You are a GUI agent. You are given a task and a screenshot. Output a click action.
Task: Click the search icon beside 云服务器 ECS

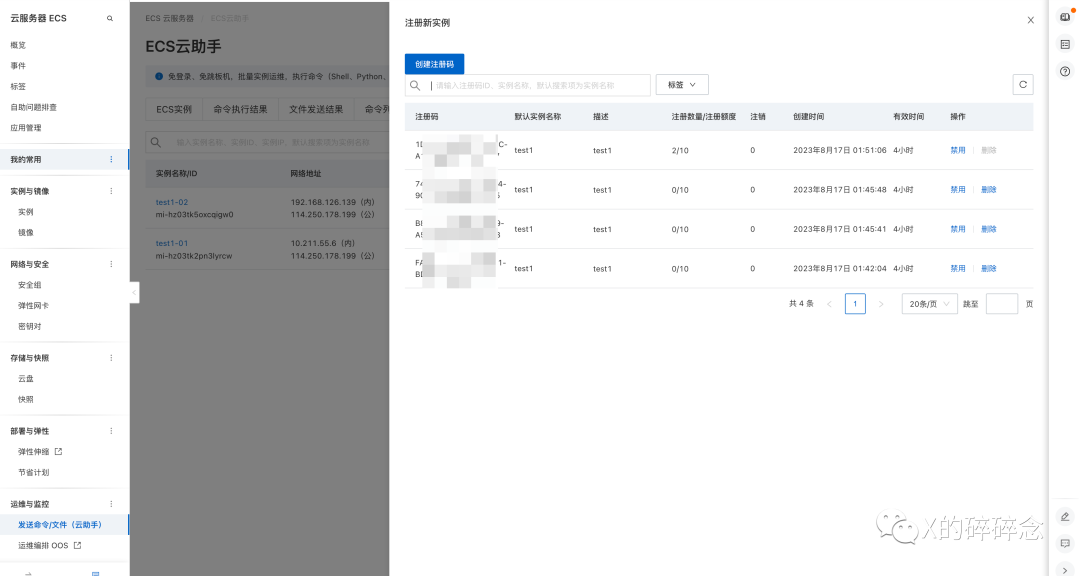coord(110,19)
